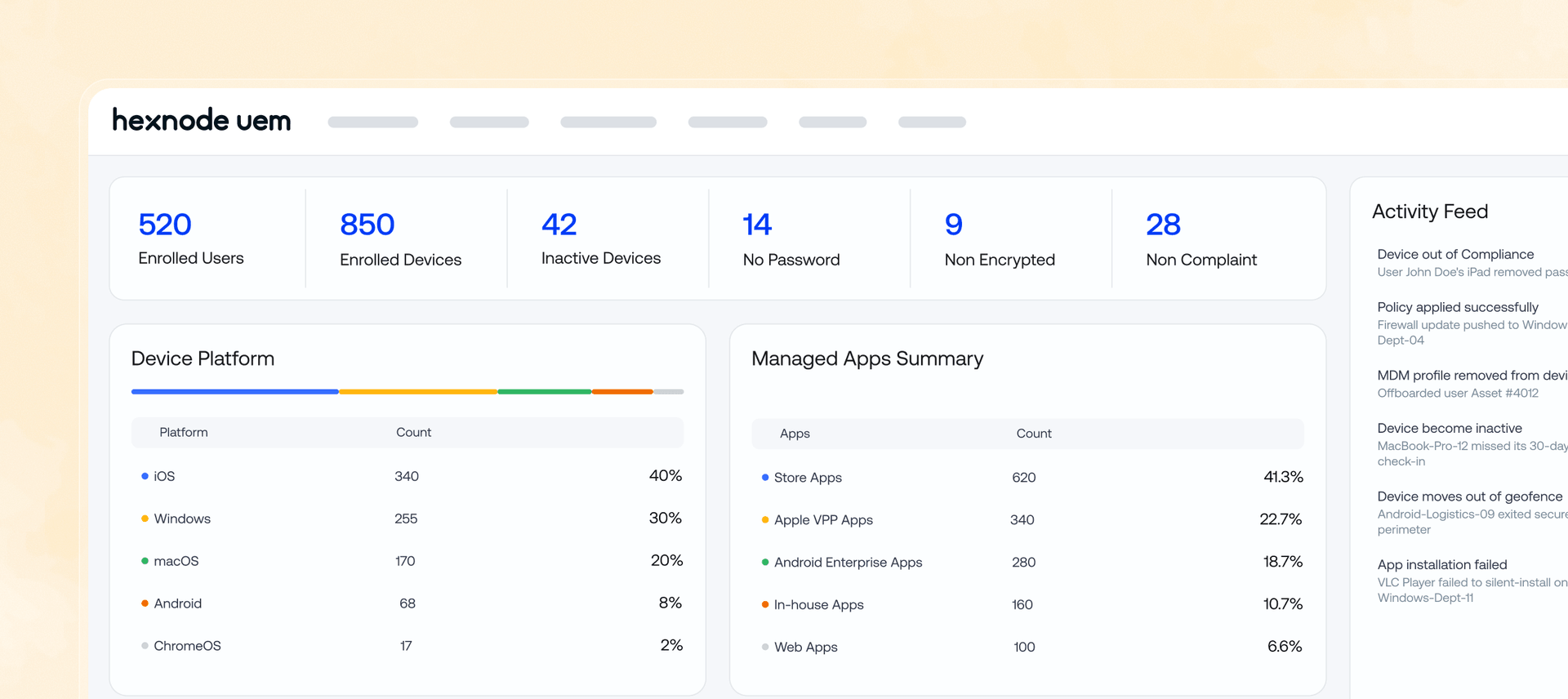
Task: Click the 41.3% value for Store Apps
Action: tap(1283, 477)
